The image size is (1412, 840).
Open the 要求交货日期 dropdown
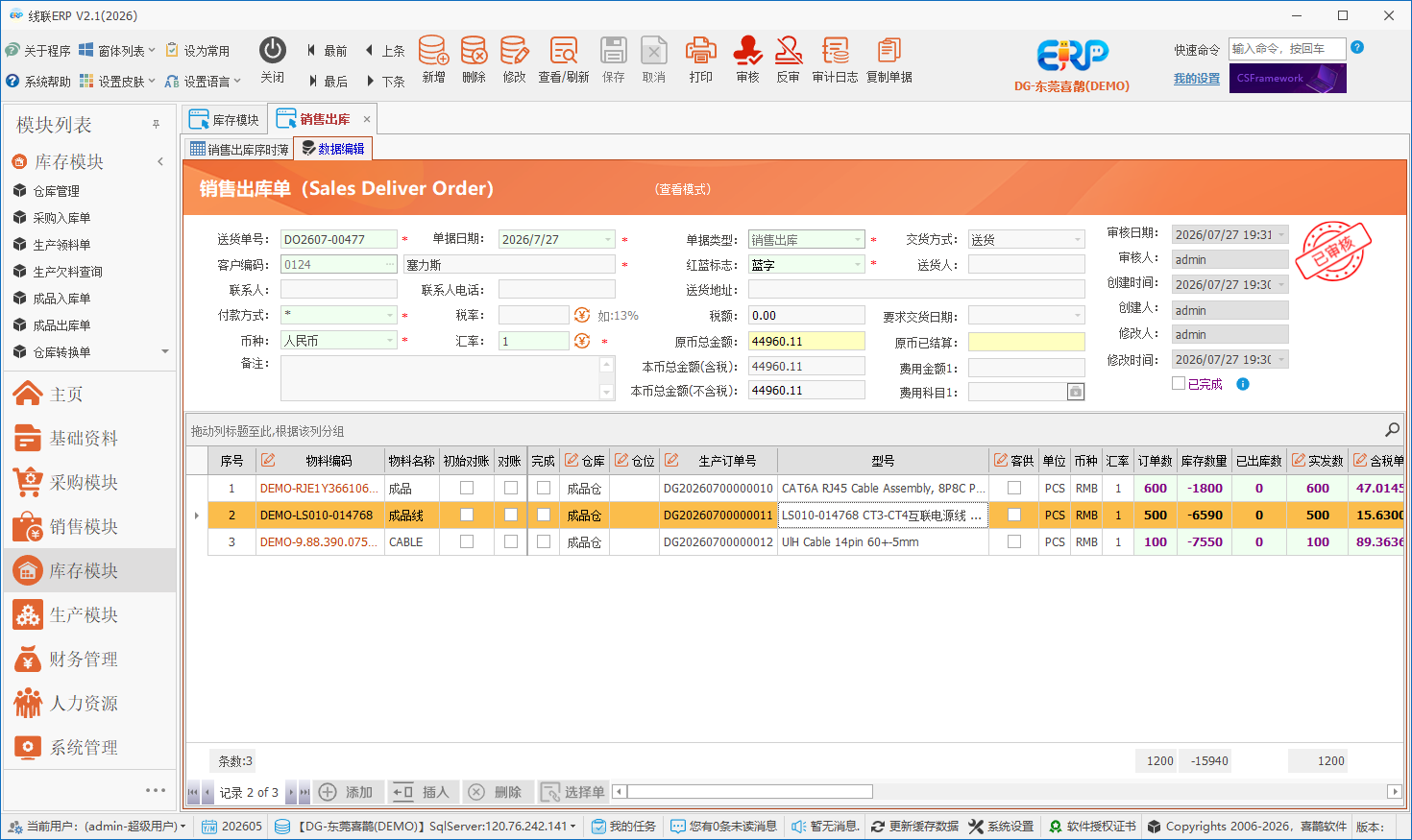(1078, 315)
